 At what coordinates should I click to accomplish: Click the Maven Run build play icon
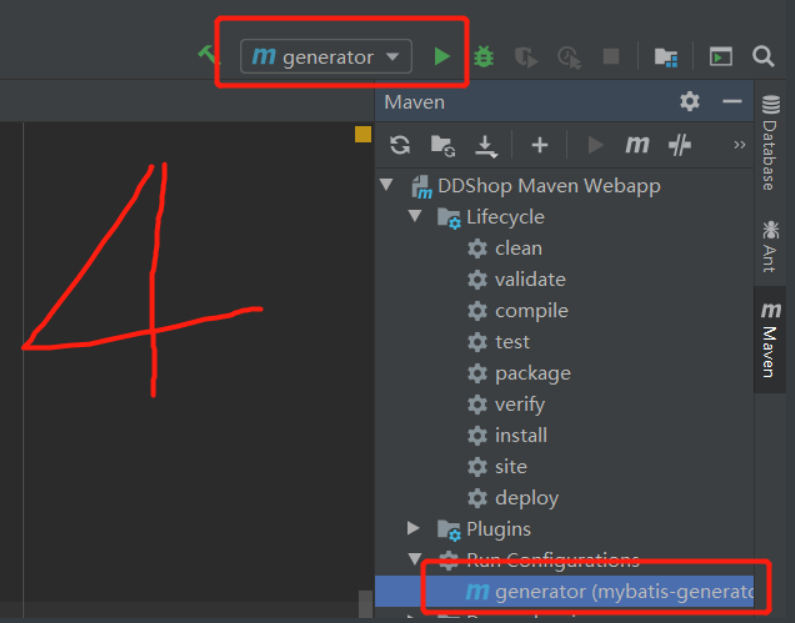click(x=595, y=145)
